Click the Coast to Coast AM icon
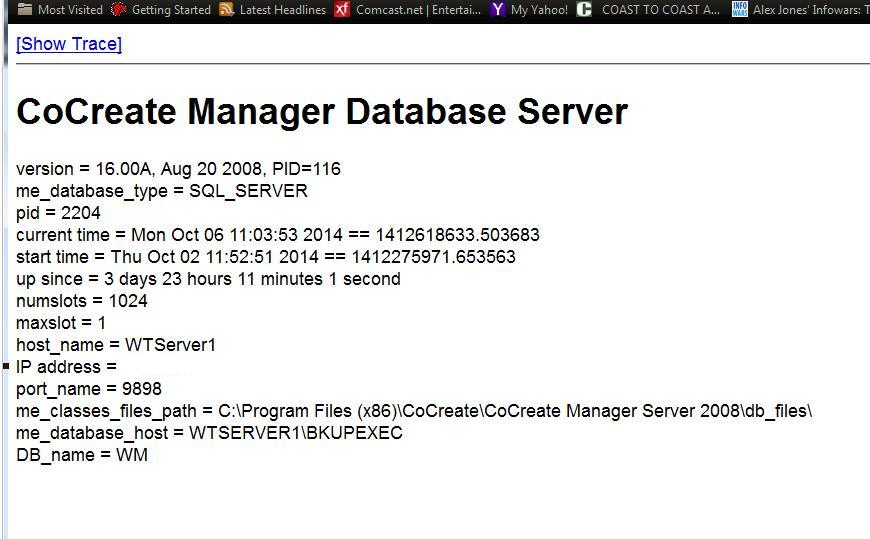This screenshot has width=870, height=539. tap(584, 9)
